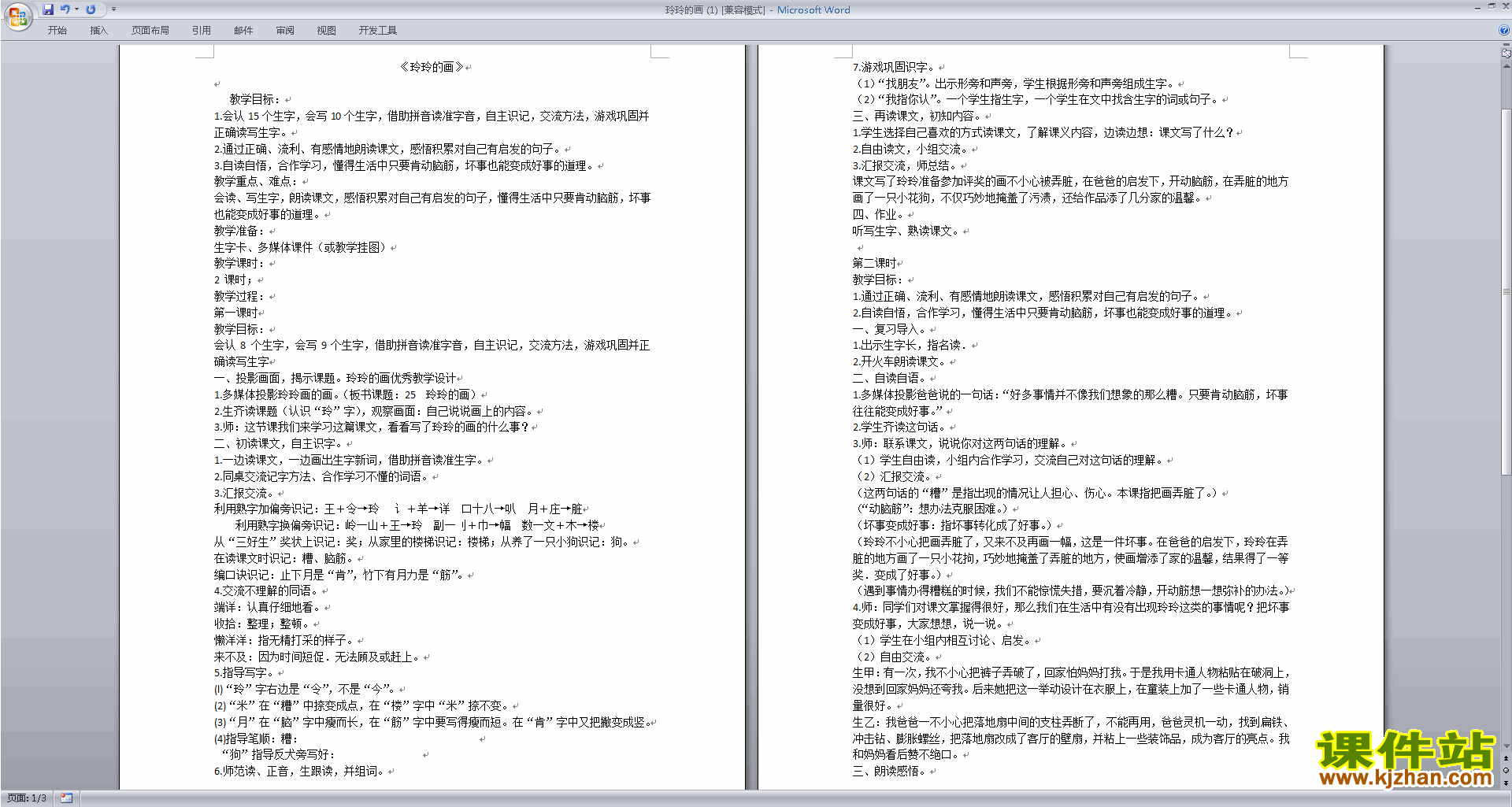Open the 审阅 ribbon tab
The image size is (1512, 807).
click(x=285, y=31)
